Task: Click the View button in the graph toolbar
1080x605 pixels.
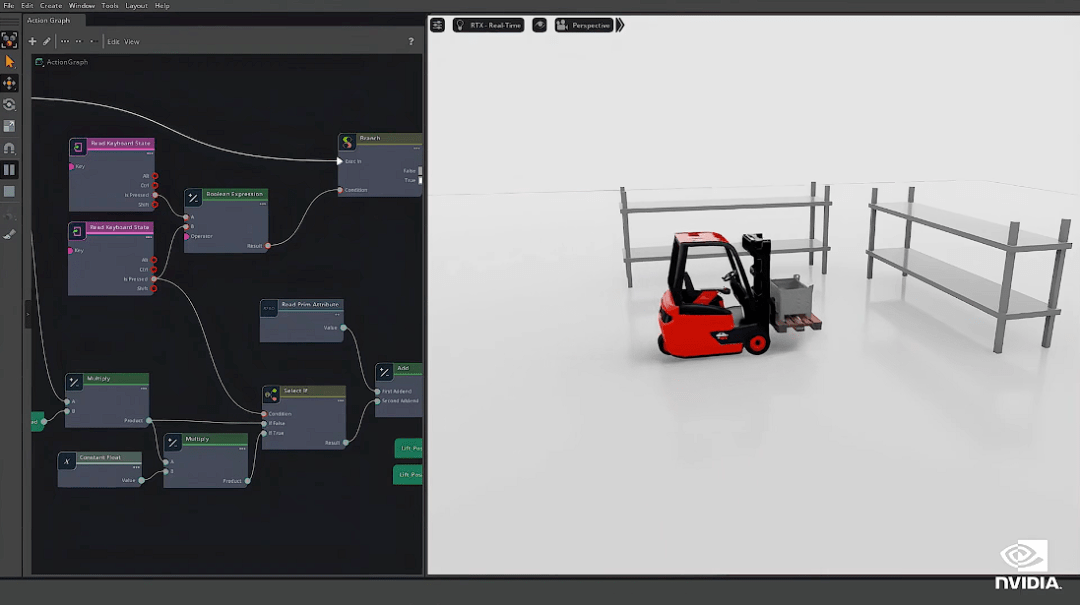Action: pyautogui.click(x=132, y=42)
